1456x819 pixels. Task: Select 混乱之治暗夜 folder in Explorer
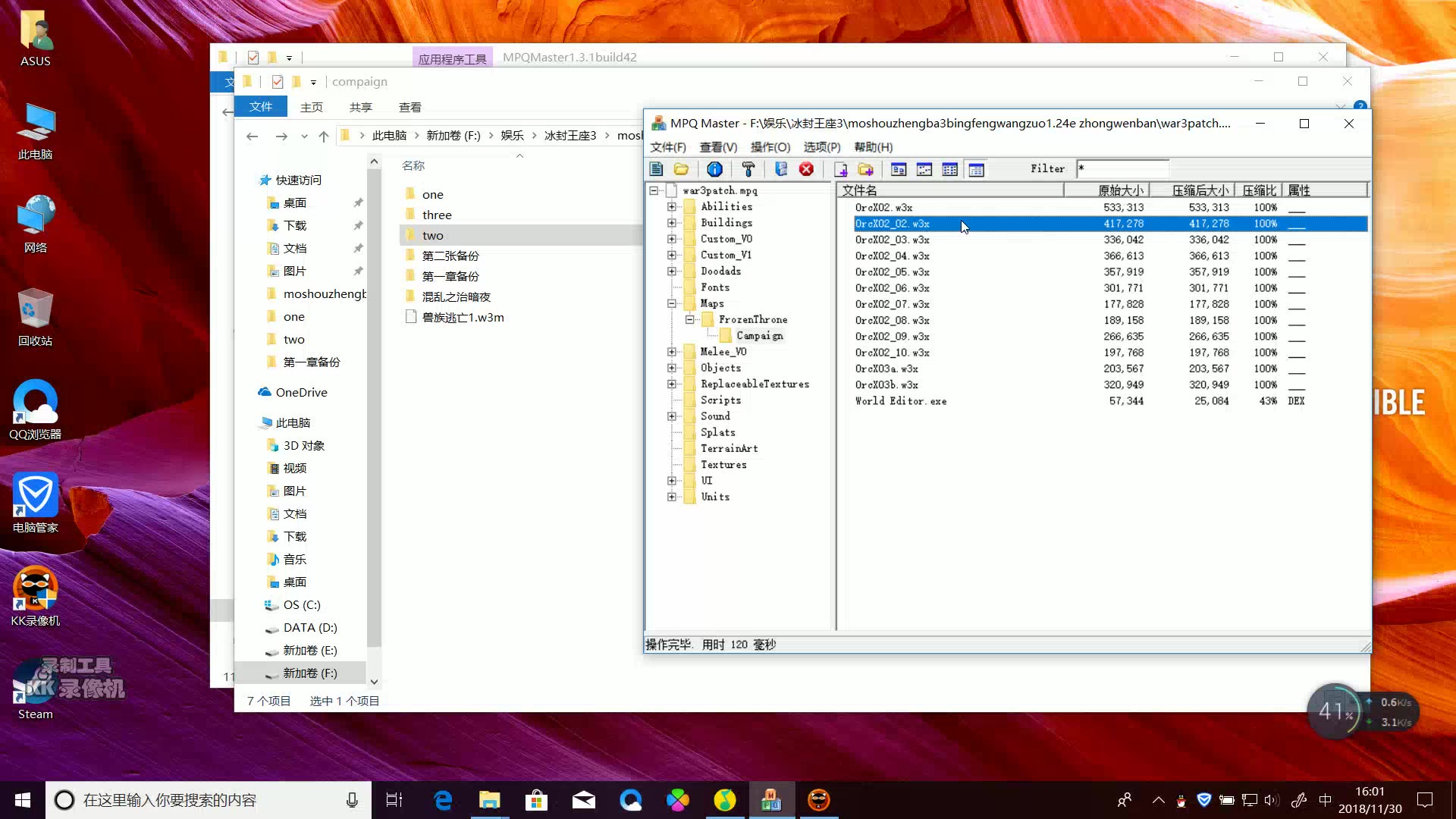pos(456,297)
